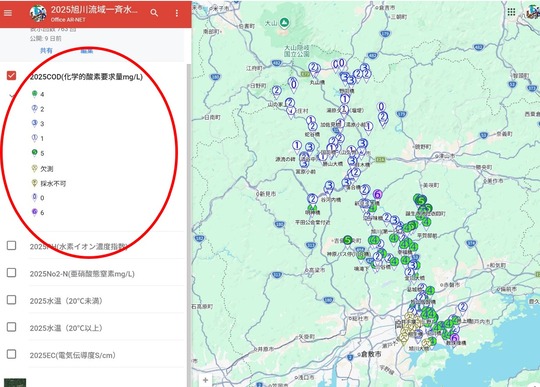The width and height of the screenshot is (540, 387).
Task: Click the green 5 marker near 吉備中央町
Action: point(348,240)
